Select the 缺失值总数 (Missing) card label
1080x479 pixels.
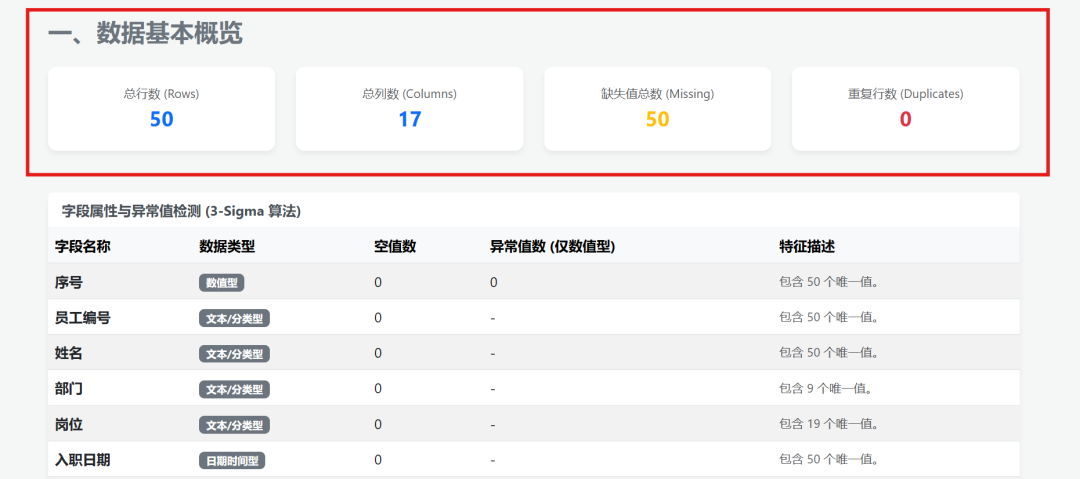[657, 94]
